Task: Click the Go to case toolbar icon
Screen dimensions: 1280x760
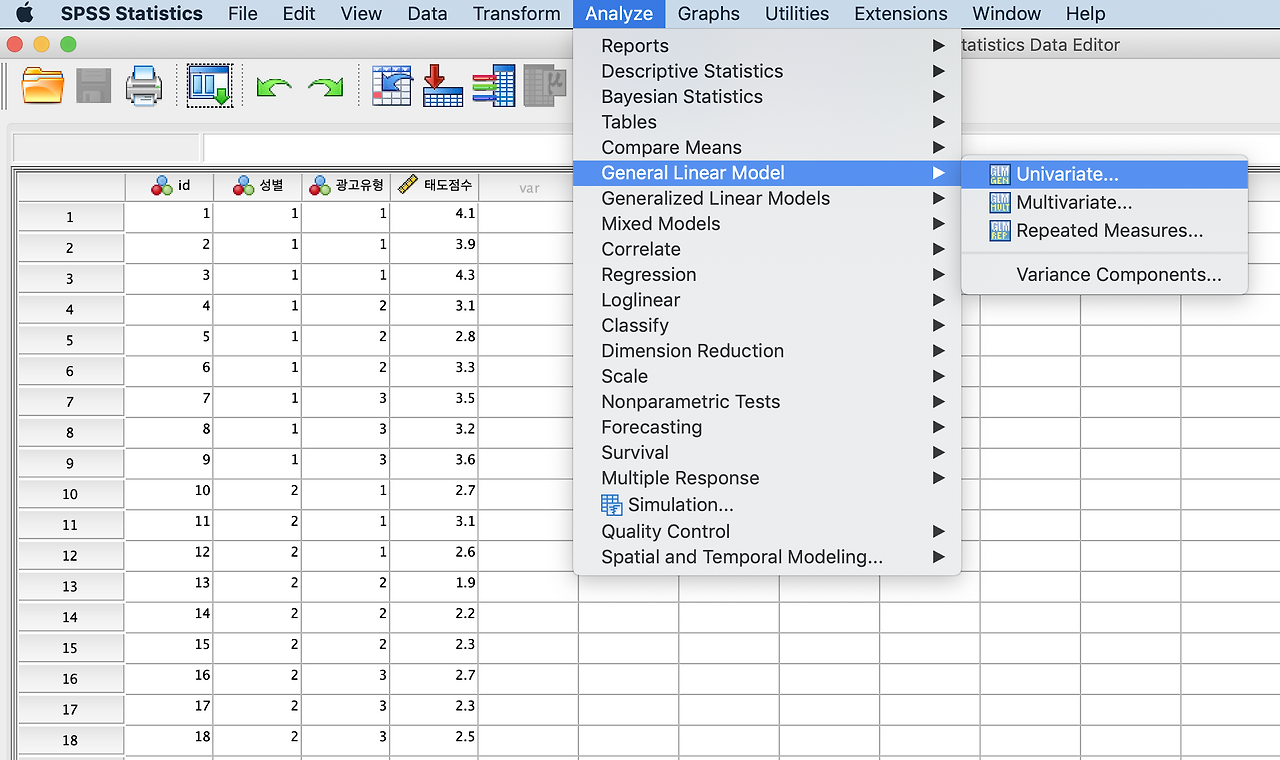Action: click(392, 85)
